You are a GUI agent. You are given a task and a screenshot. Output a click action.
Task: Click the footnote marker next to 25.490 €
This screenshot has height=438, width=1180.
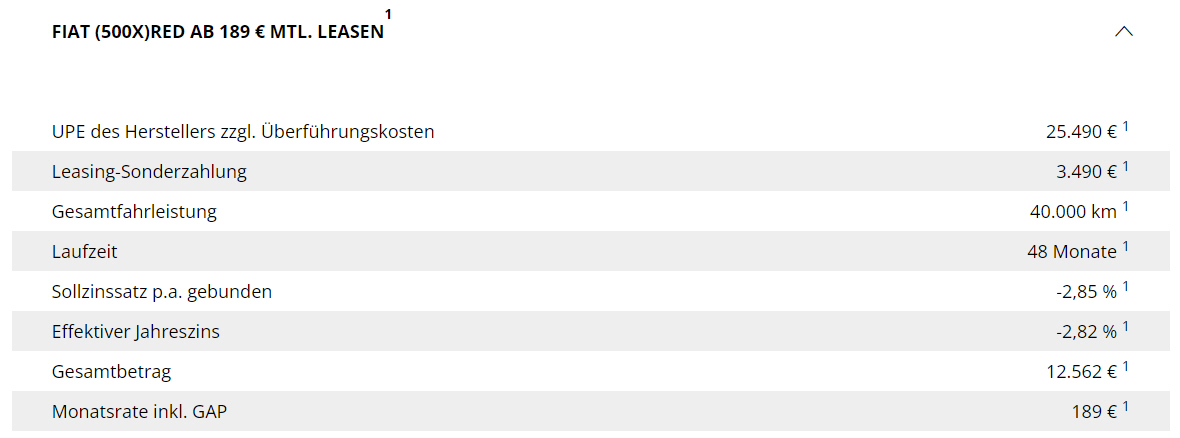point(1126,127)
